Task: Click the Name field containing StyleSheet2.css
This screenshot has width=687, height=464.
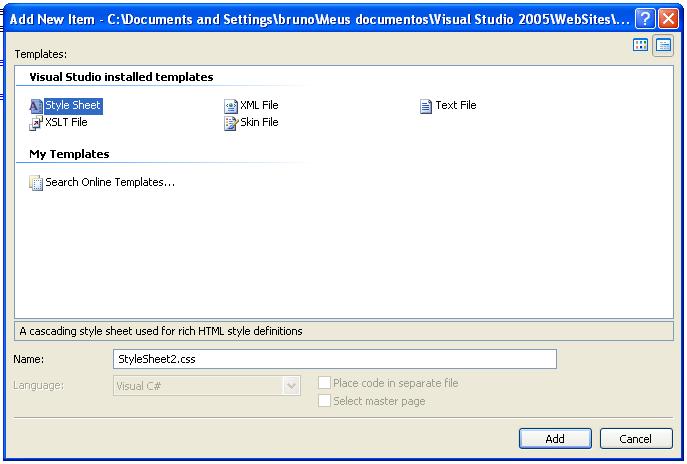Action: click(335, 359)
